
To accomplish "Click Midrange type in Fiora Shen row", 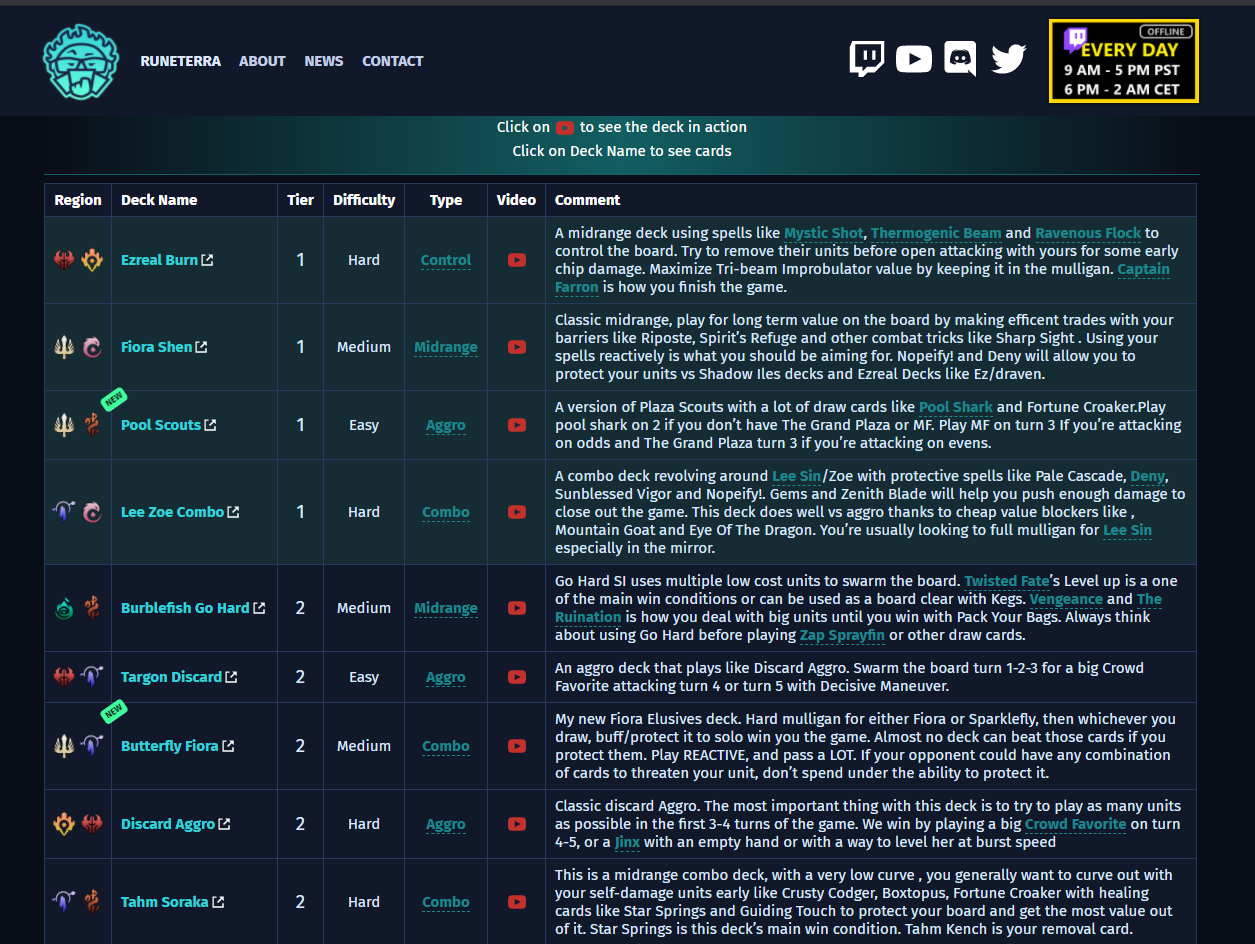I will 446,347.
